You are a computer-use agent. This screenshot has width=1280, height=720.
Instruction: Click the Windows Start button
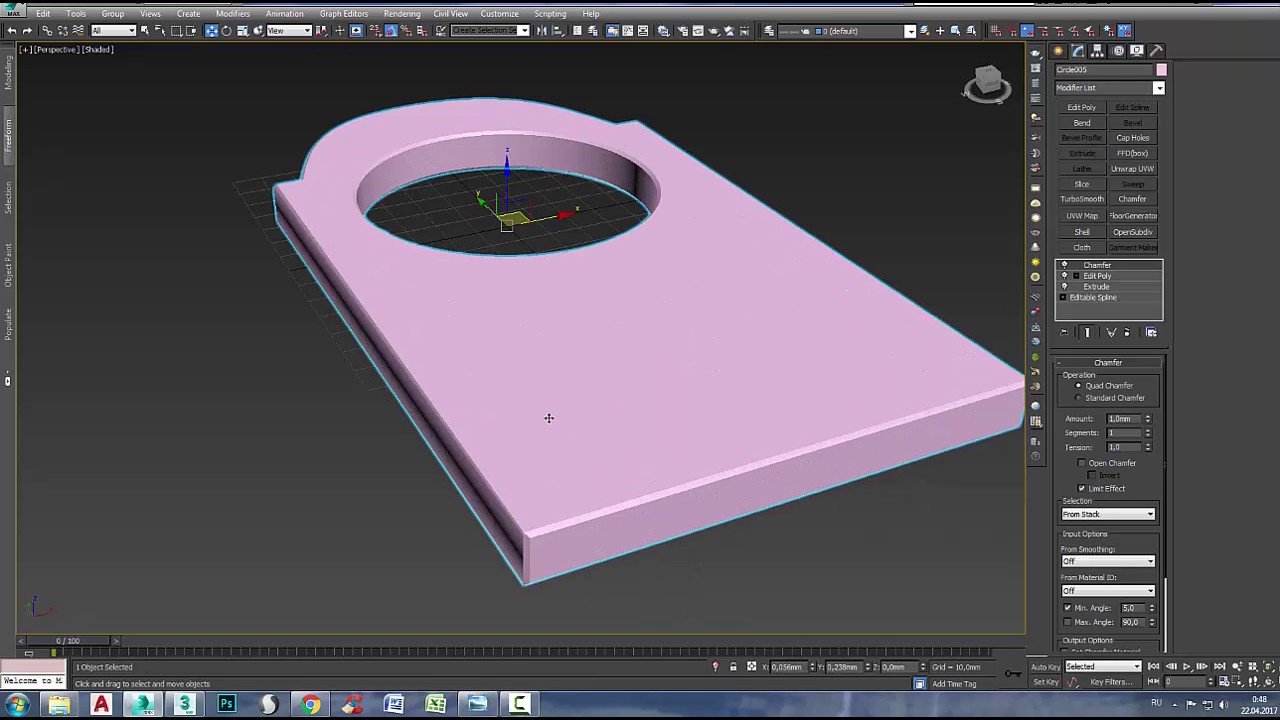(17, 705)
